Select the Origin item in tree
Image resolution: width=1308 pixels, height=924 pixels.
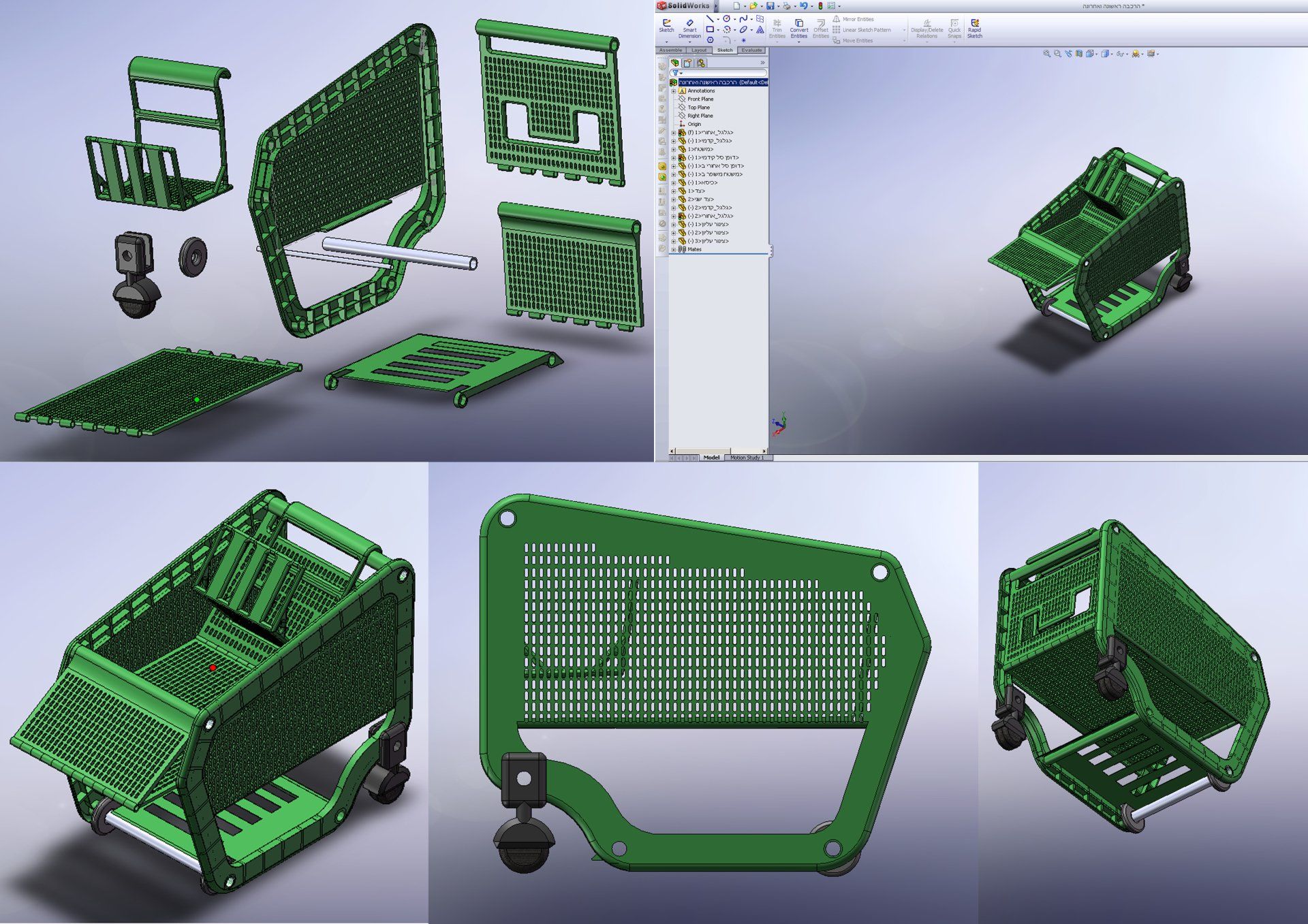[694, 124]
